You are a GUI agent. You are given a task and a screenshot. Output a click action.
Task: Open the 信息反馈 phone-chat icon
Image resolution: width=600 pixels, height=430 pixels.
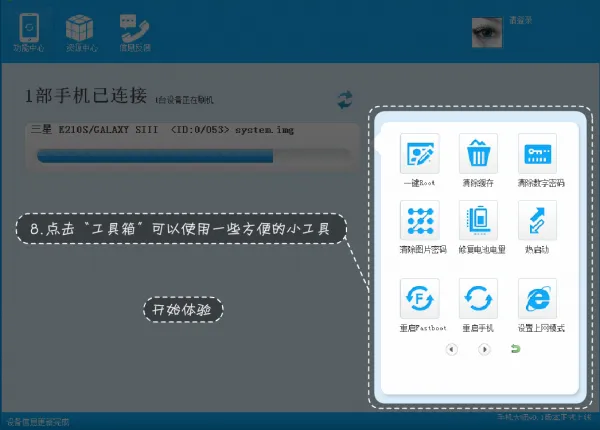134,28
